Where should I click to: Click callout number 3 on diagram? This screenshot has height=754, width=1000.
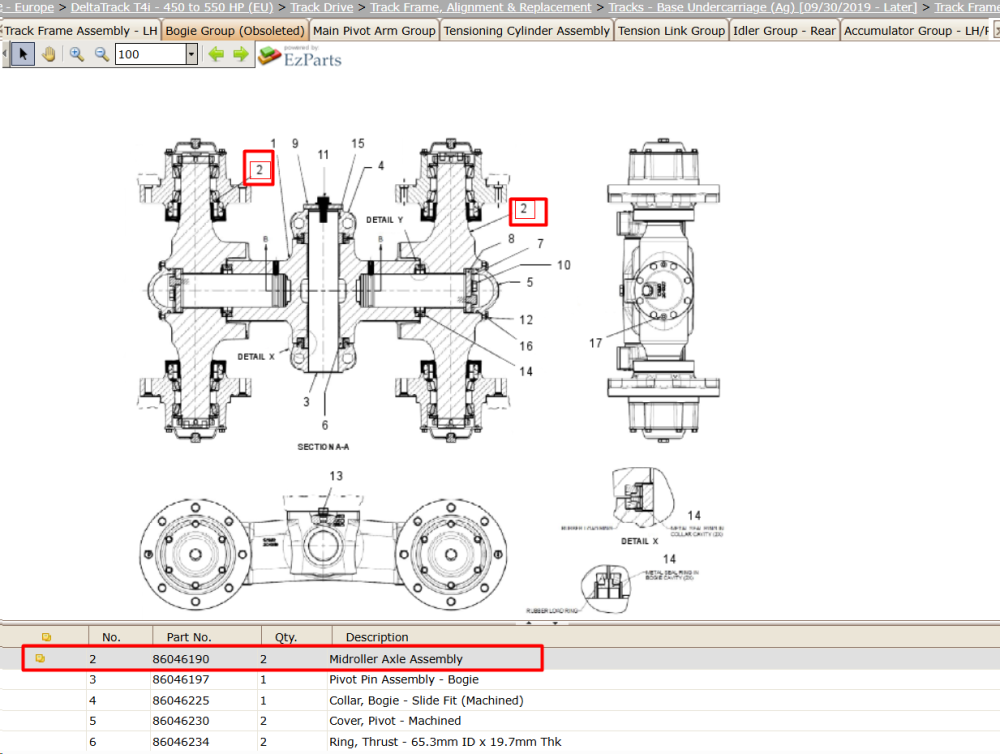[x=306, y=402]
